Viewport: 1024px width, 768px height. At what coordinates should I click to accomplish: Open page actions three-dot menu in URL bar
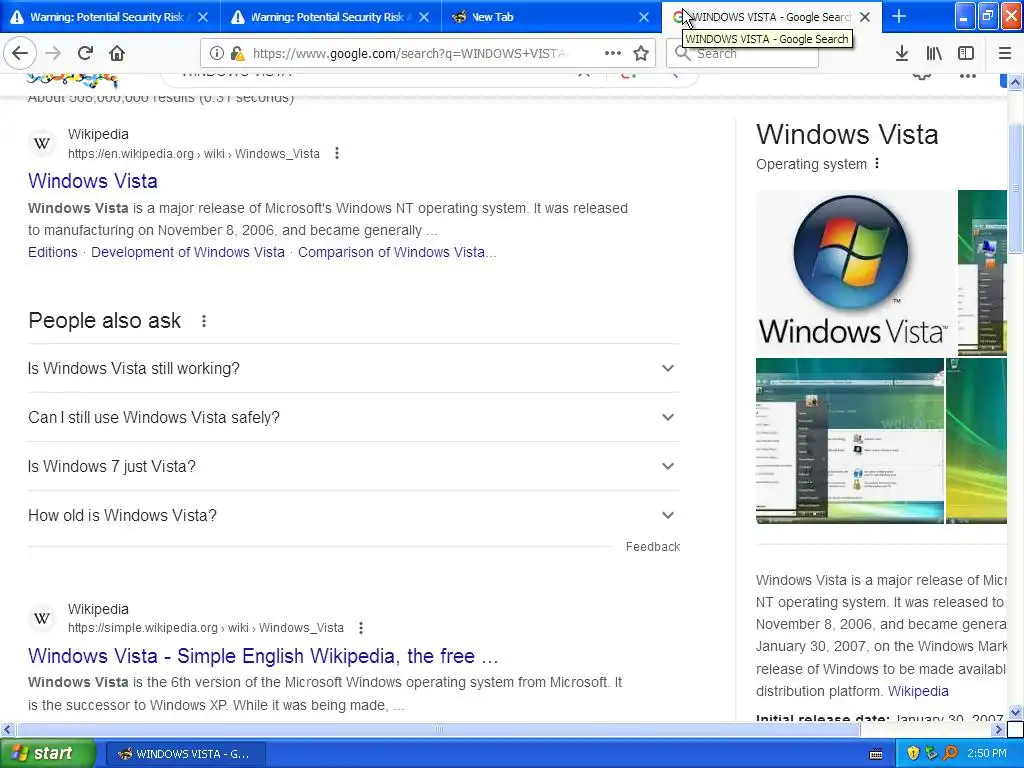pos(613,53)
